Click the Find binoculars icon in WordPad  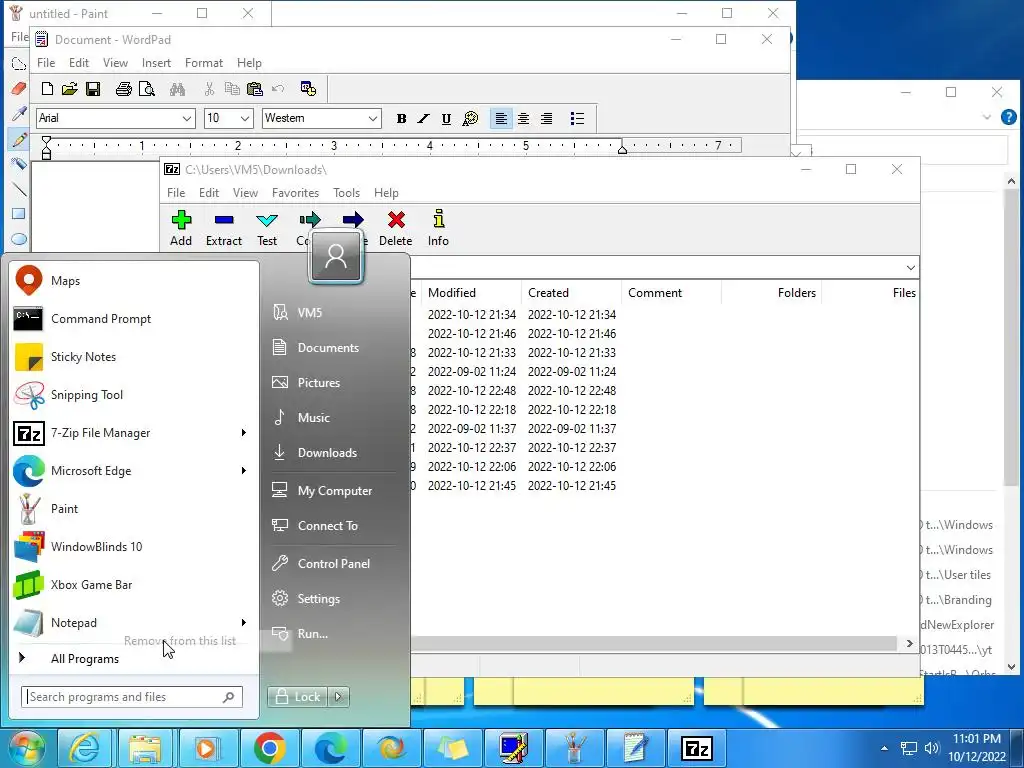[x=177, y=89]
